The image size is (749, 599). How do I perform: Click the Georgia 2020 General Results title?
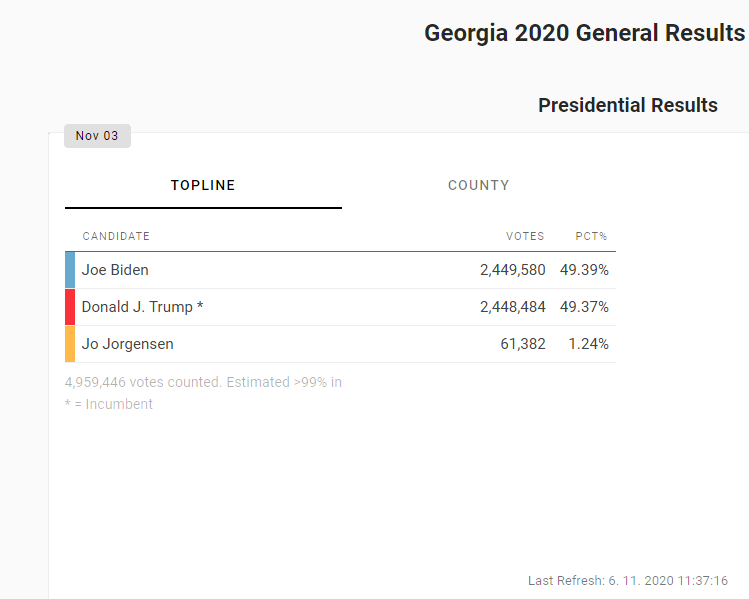pos(584,33)
